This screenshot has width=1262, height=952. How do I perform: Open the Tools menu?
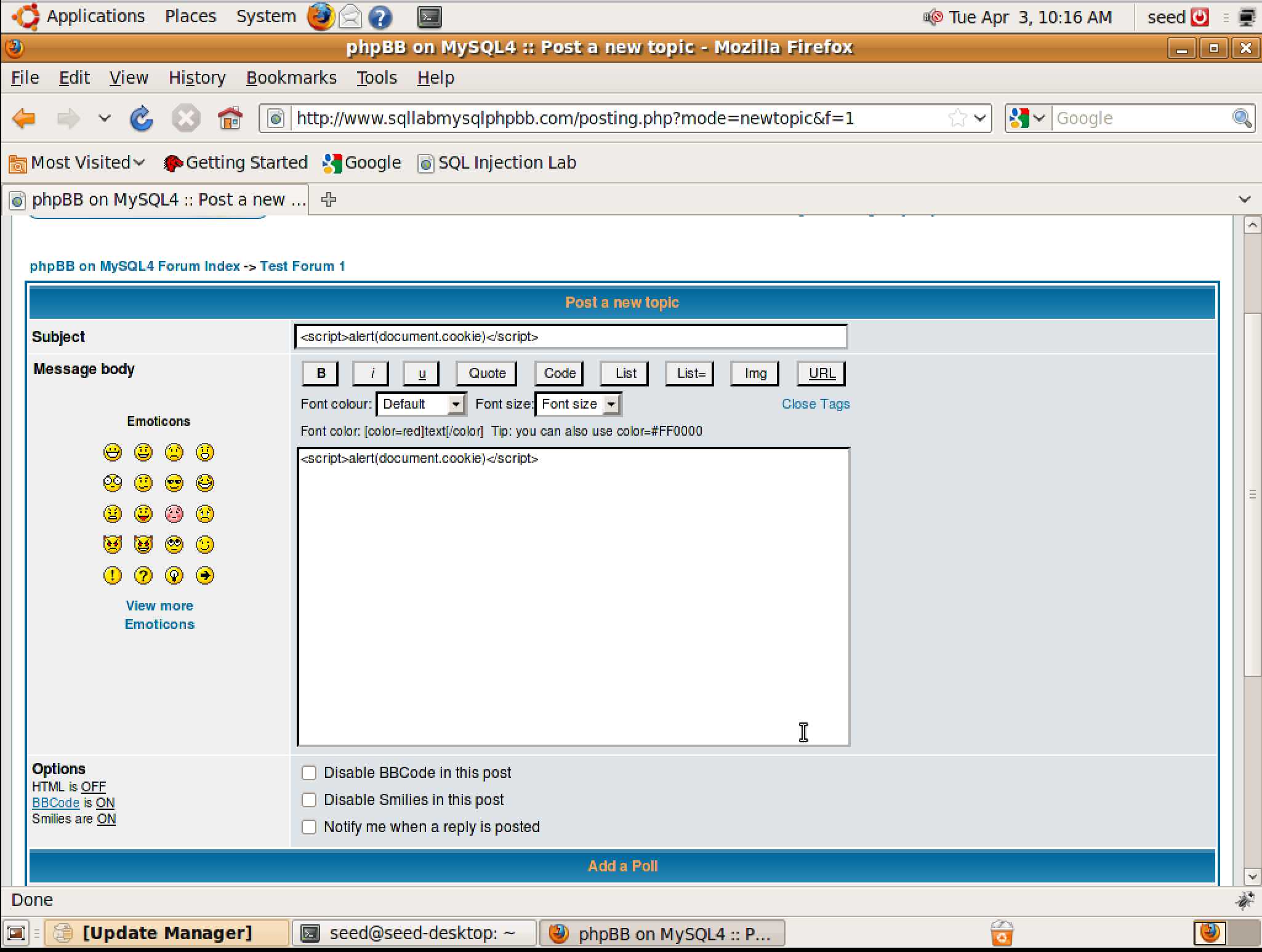(x=377, y=78)
